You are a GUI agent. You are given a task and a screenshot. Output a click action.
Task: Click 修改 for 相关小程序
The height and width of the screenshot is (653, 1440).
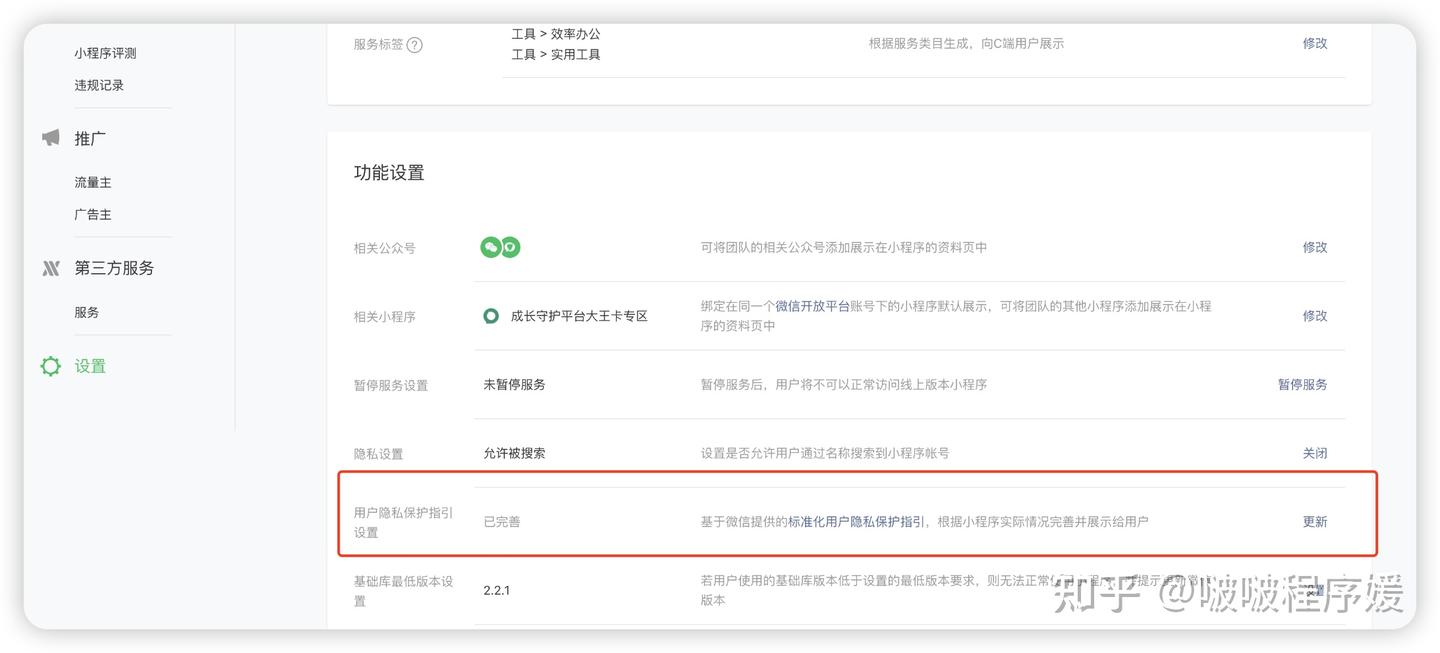1313,315
